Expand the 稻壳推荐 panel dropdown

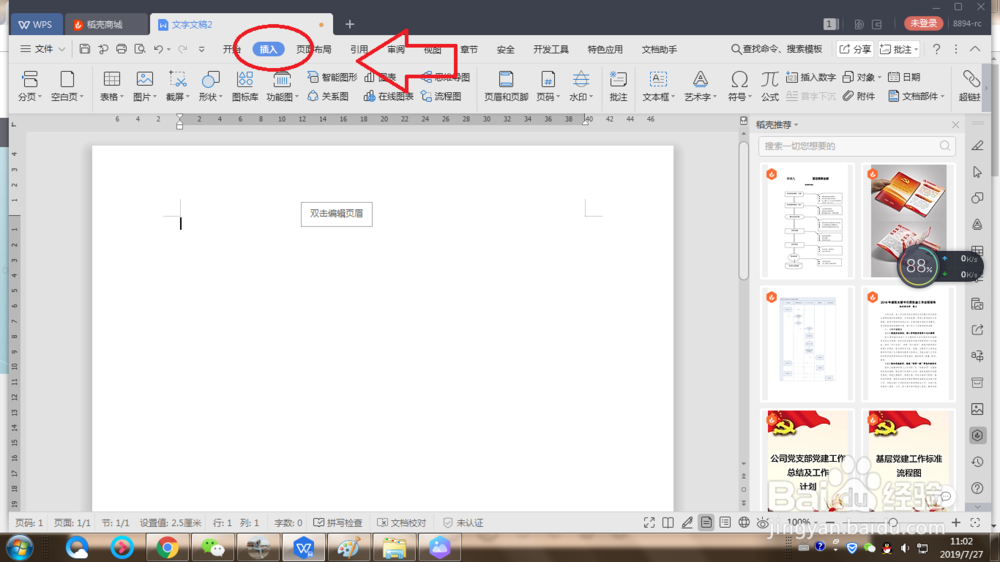796,125
